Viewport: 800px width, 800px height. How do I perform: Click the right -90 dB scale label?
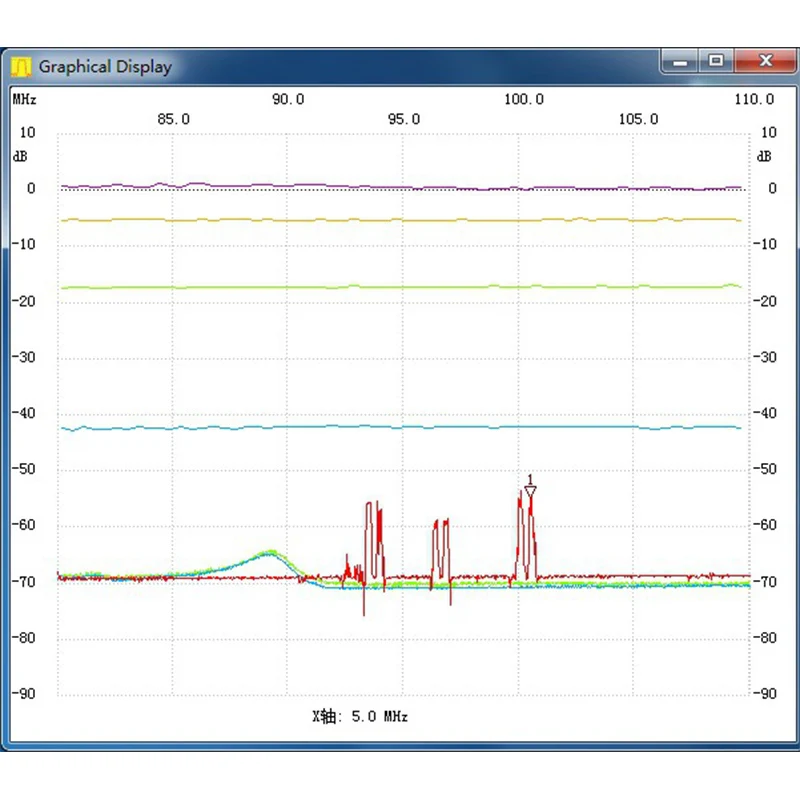click(765, 693)
